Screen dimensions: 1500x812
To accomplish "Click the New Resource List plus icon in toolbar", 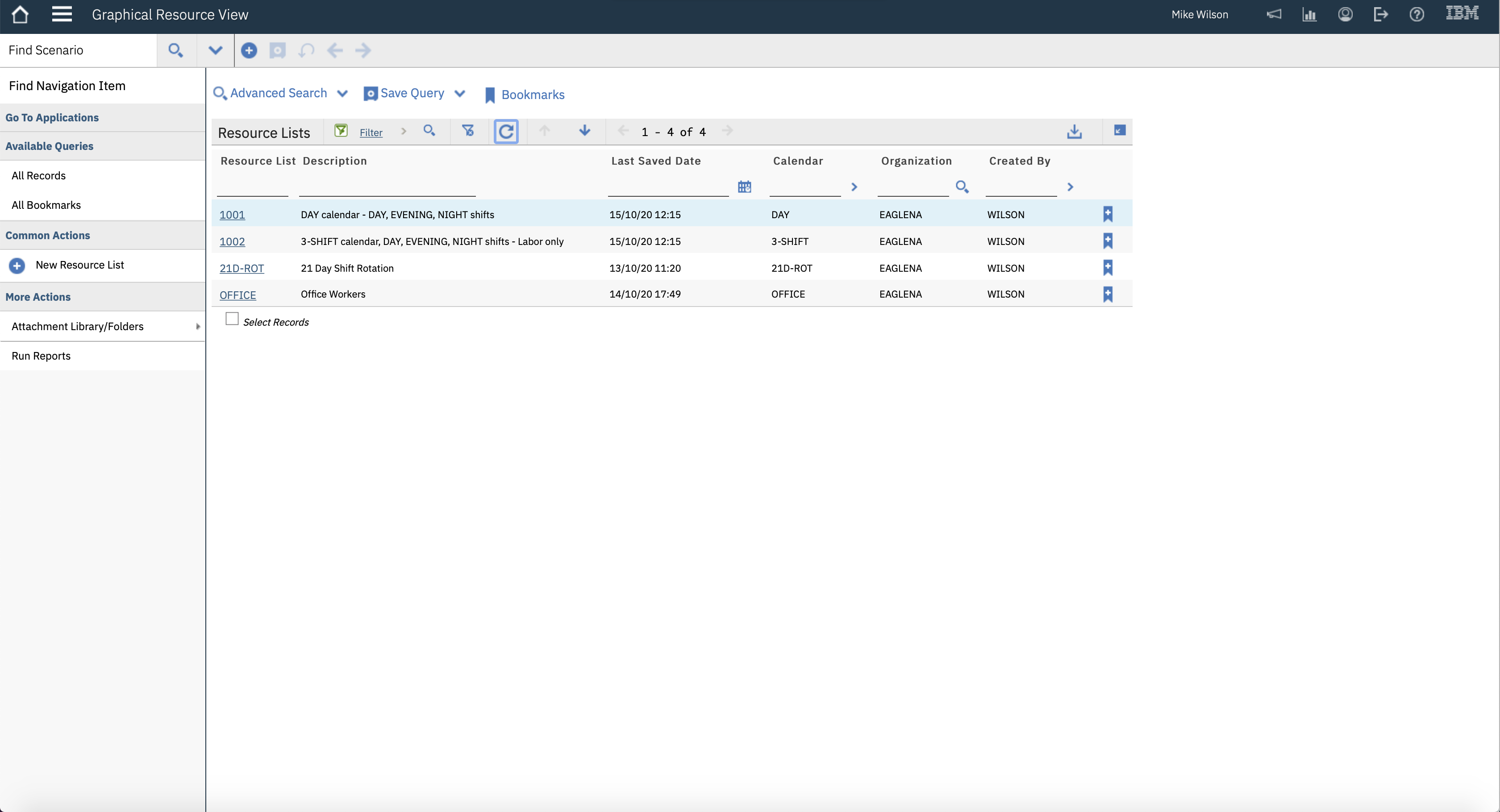I will (x=249, y=51).
